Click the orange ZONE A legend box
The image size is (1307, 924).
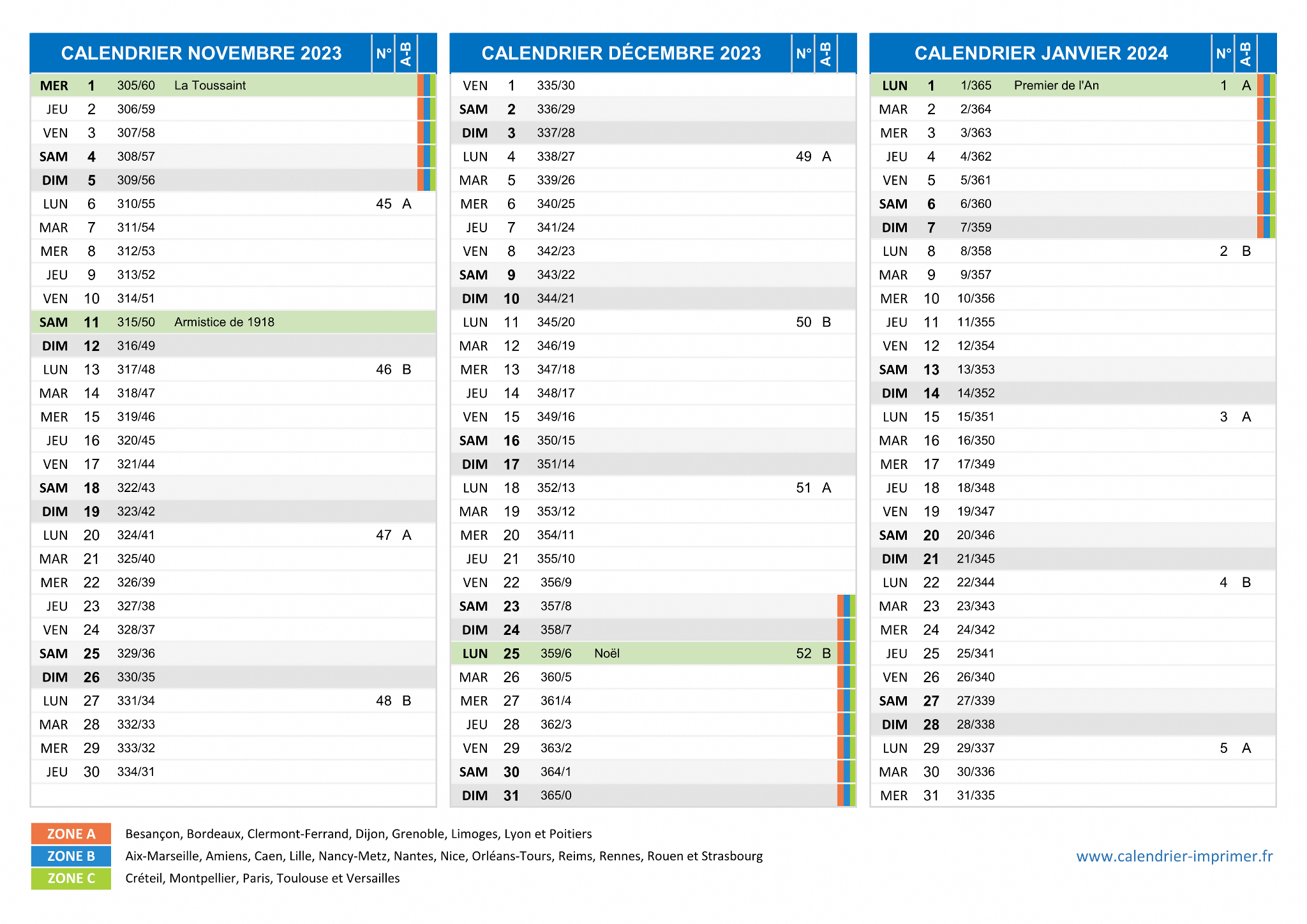click(x=71, y=833)
